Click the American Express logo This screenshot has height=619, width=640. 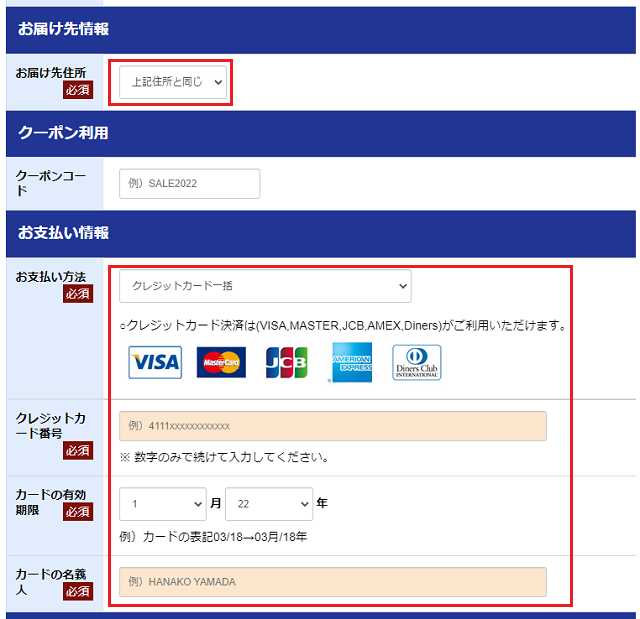(352, 362)
